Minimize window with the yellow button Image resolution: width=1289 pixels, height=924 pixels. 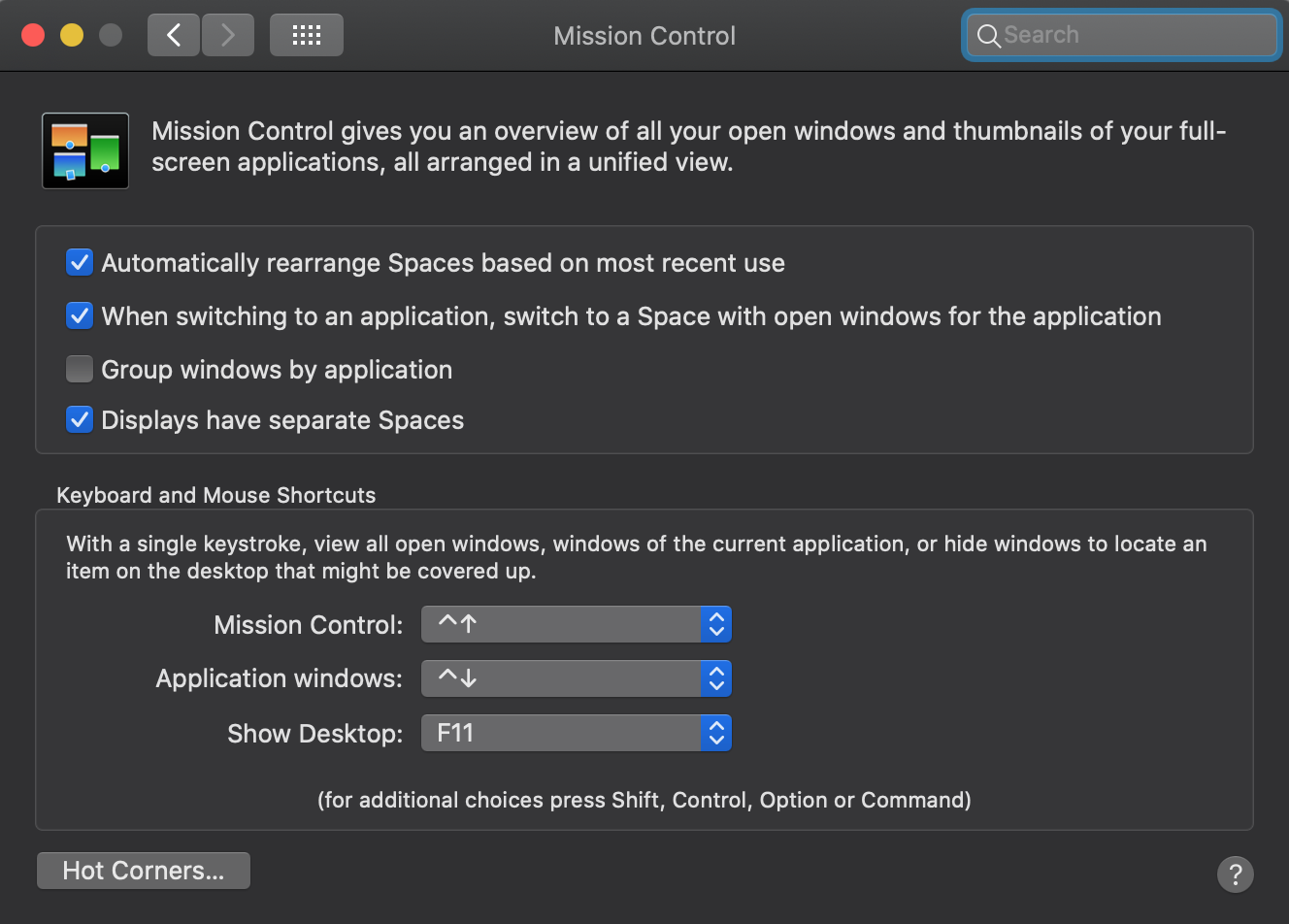click(x=72, y=36)
